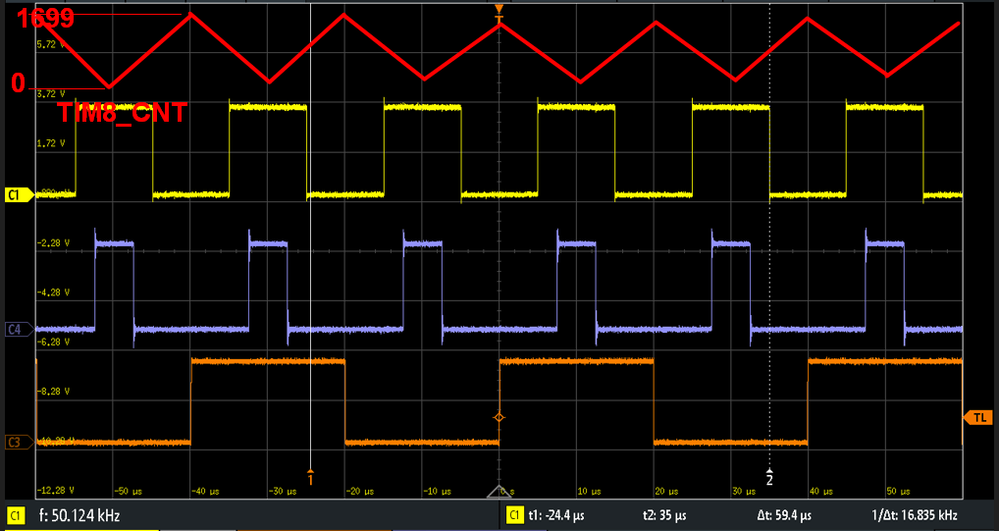
Task: Click the yellow C1 channel marker
Action: click(18, 195)
